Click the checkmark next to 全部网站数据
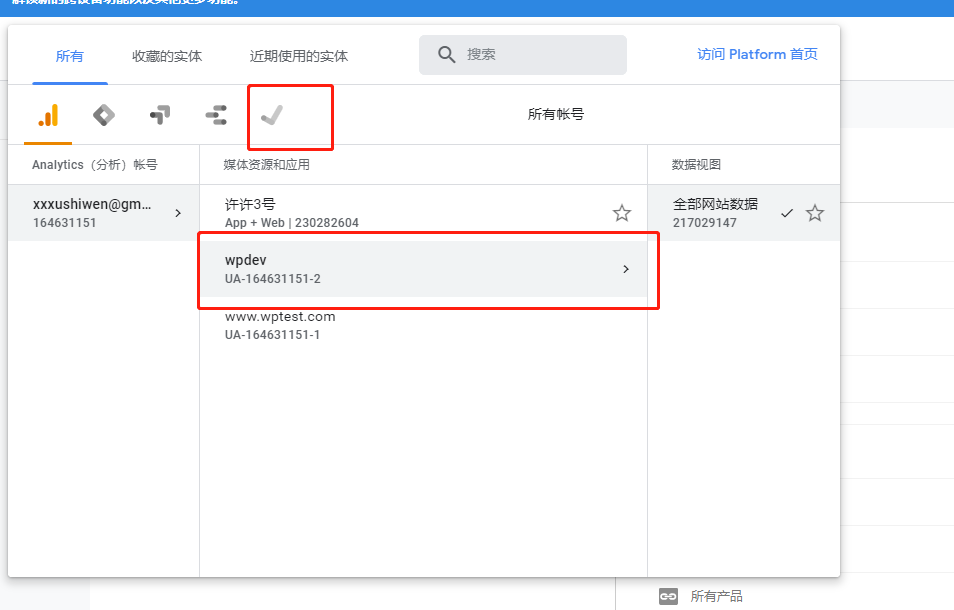954x610 pixels. [x=787, y=213]
